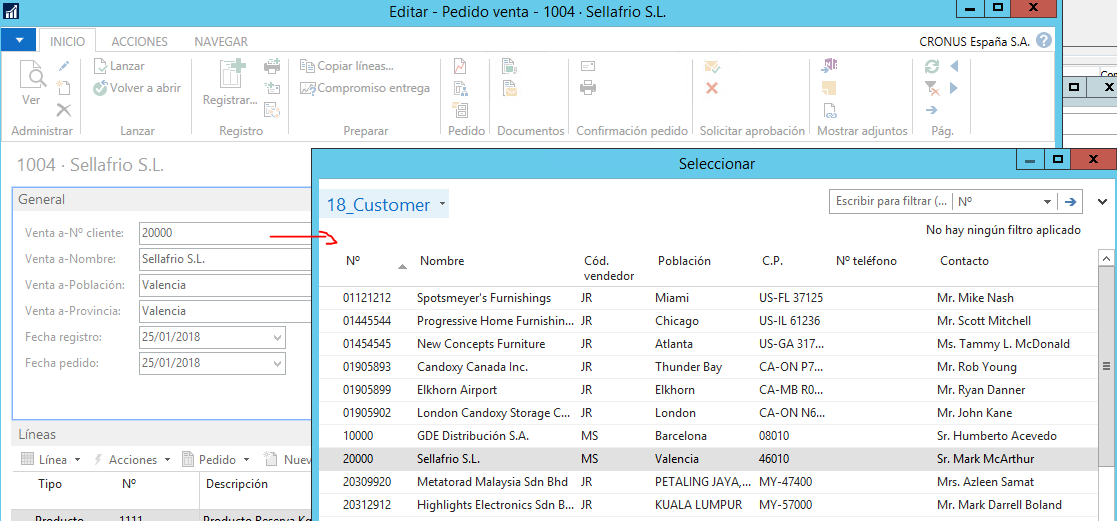
Task: Click Copiar líneas in Preparar group
Action: 347,66
